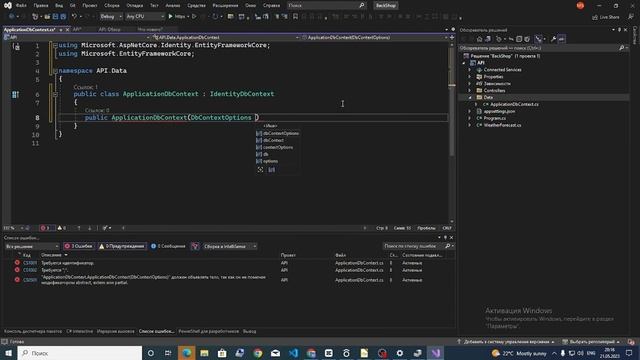Open the Справка (Help) menu
The width and height of the screenshot is (640, 360).
pos(271,5)
